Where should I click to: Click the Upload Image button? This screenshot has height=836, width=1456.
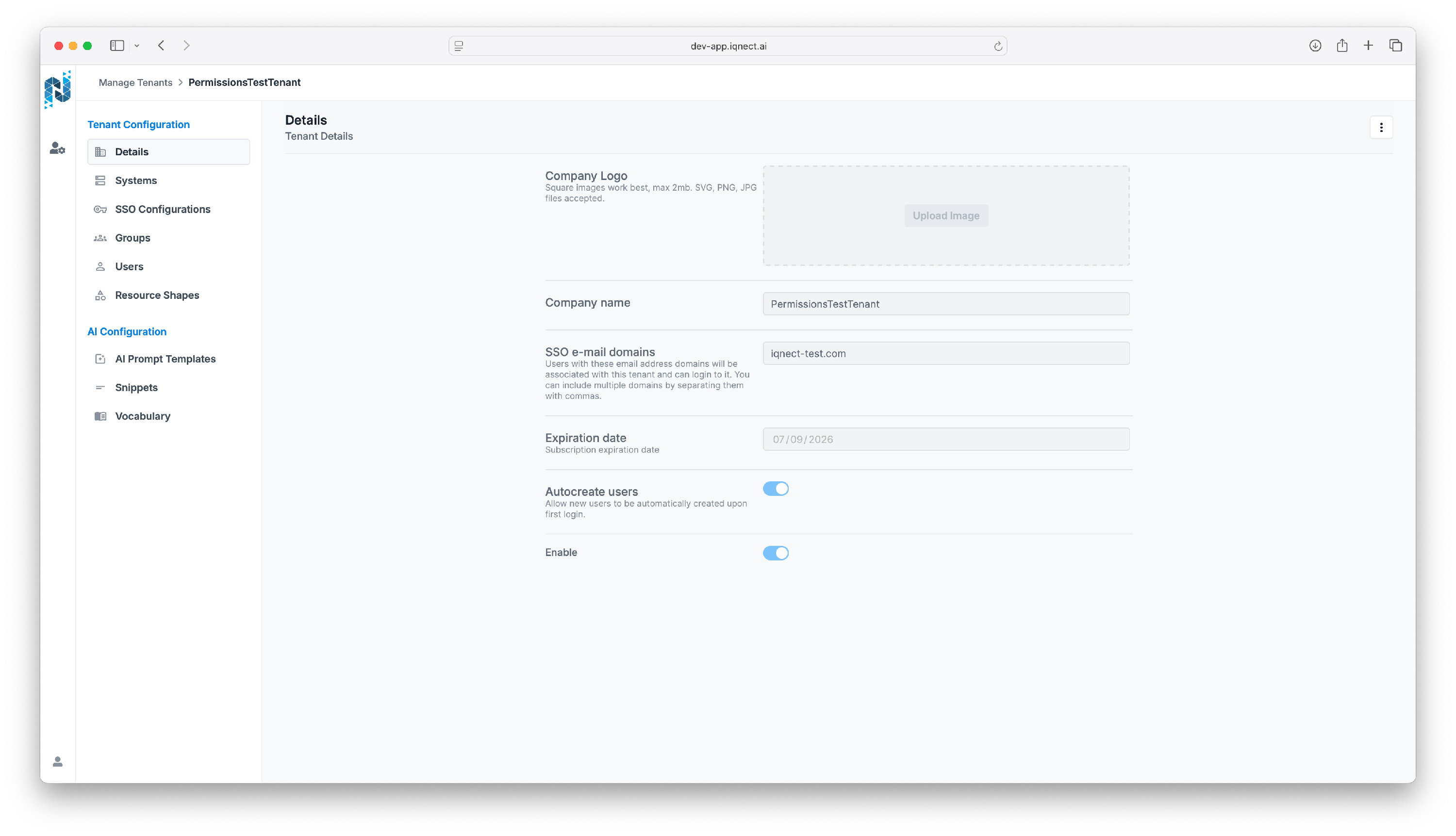click(945, 216)
